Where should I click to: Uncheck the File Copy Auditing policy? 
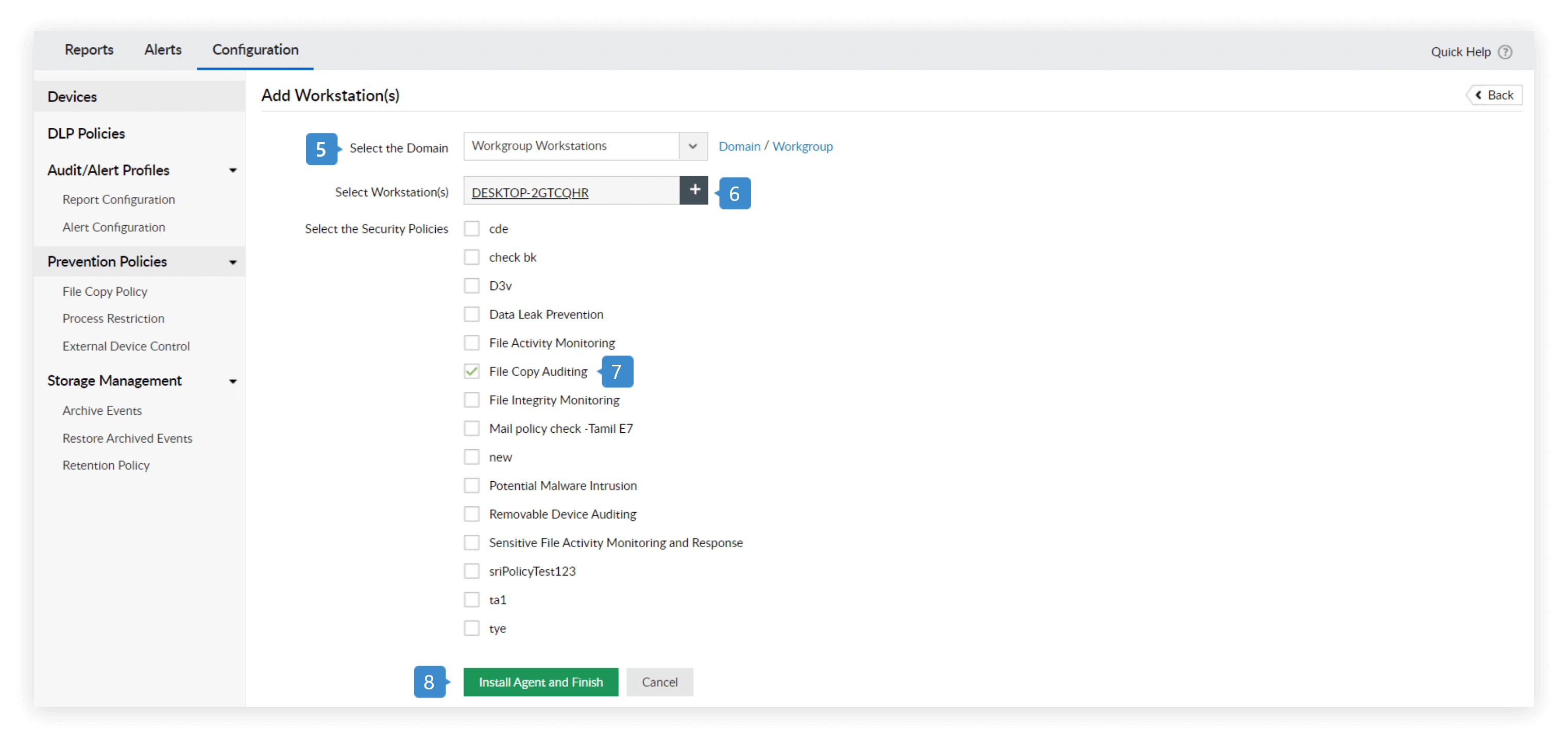coord(472,371)
